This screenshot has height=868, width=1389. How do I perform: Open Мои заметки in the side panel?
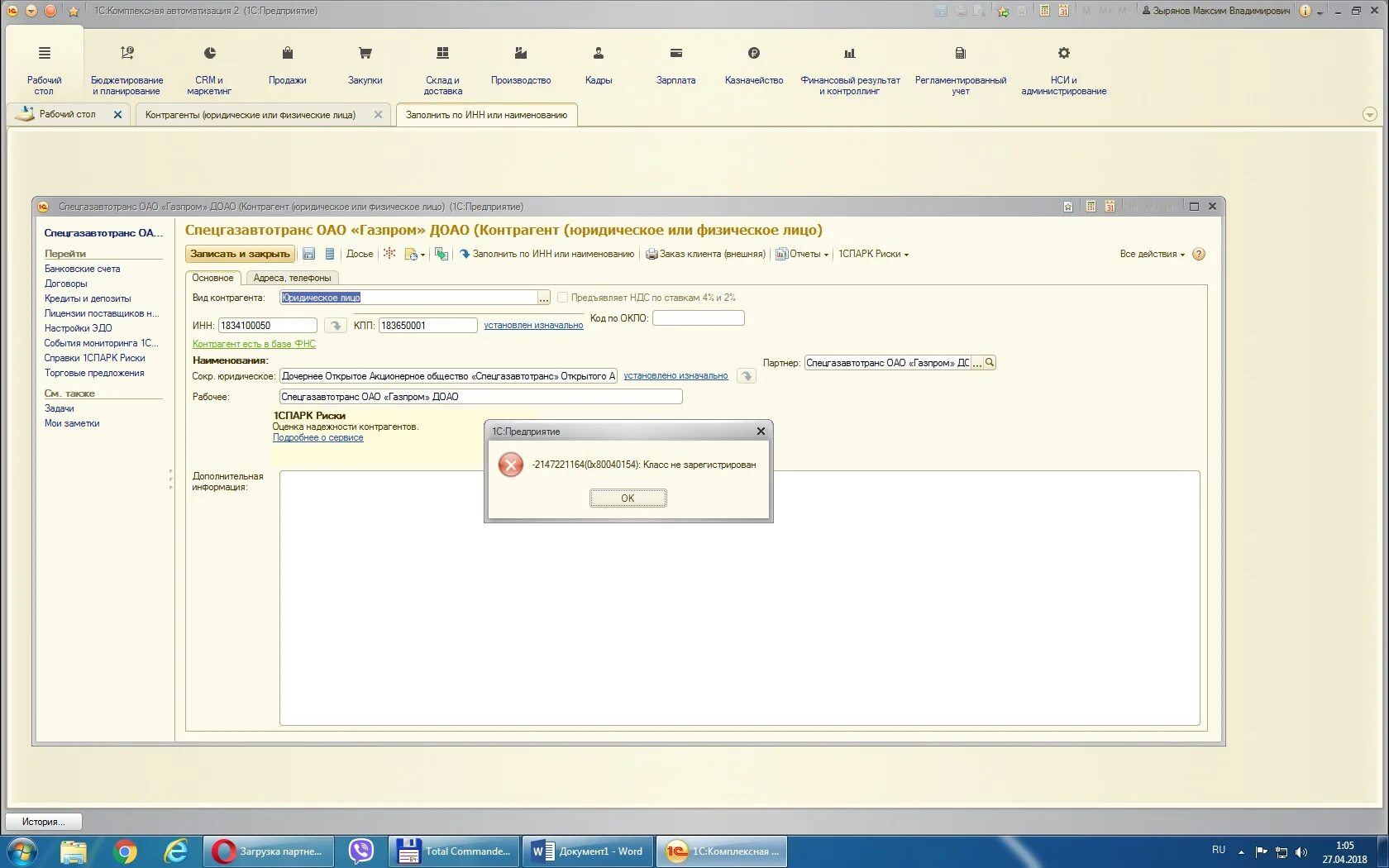pyautogui.click(x=72, y=423)
